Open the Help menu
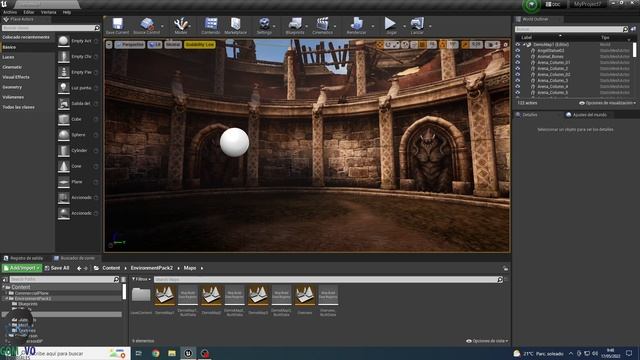 [x=67, y=12]
